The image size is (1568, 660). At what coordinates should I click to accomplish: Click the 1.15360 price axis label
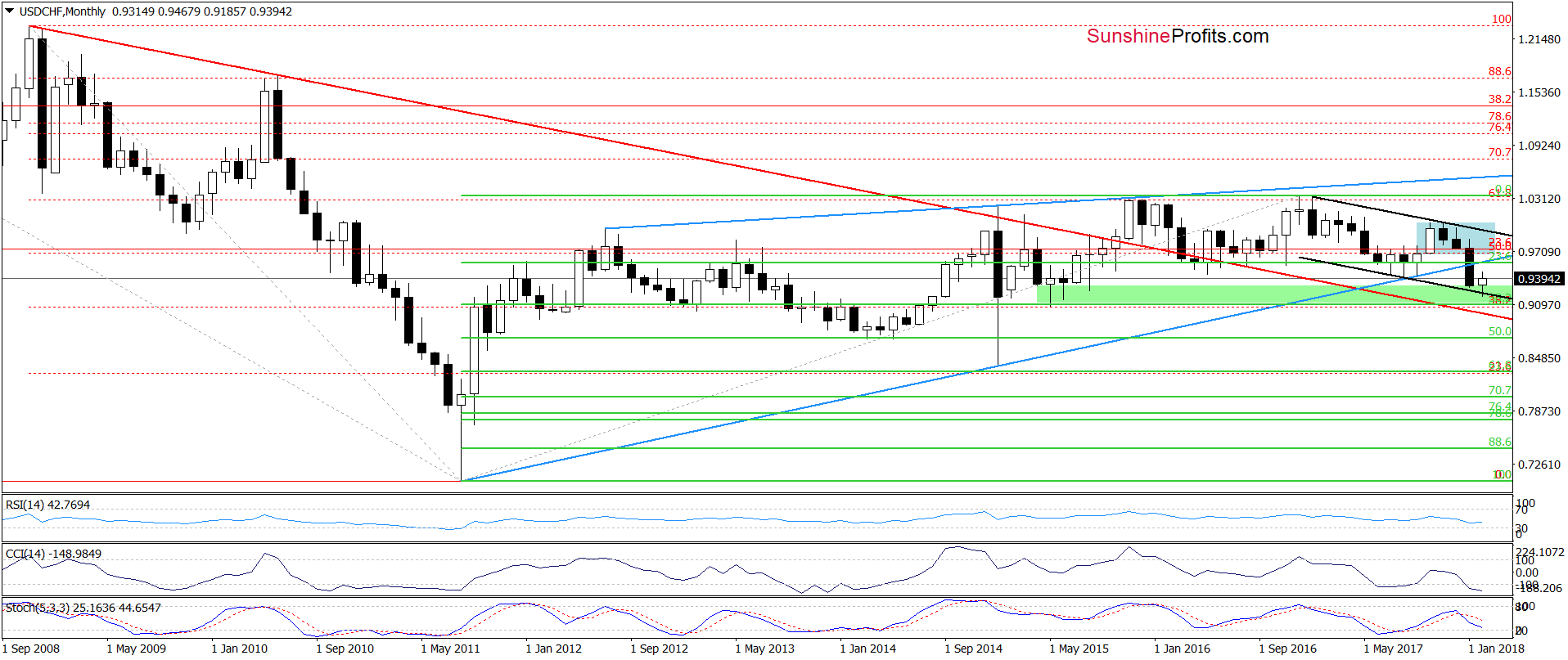(1539, 92)
